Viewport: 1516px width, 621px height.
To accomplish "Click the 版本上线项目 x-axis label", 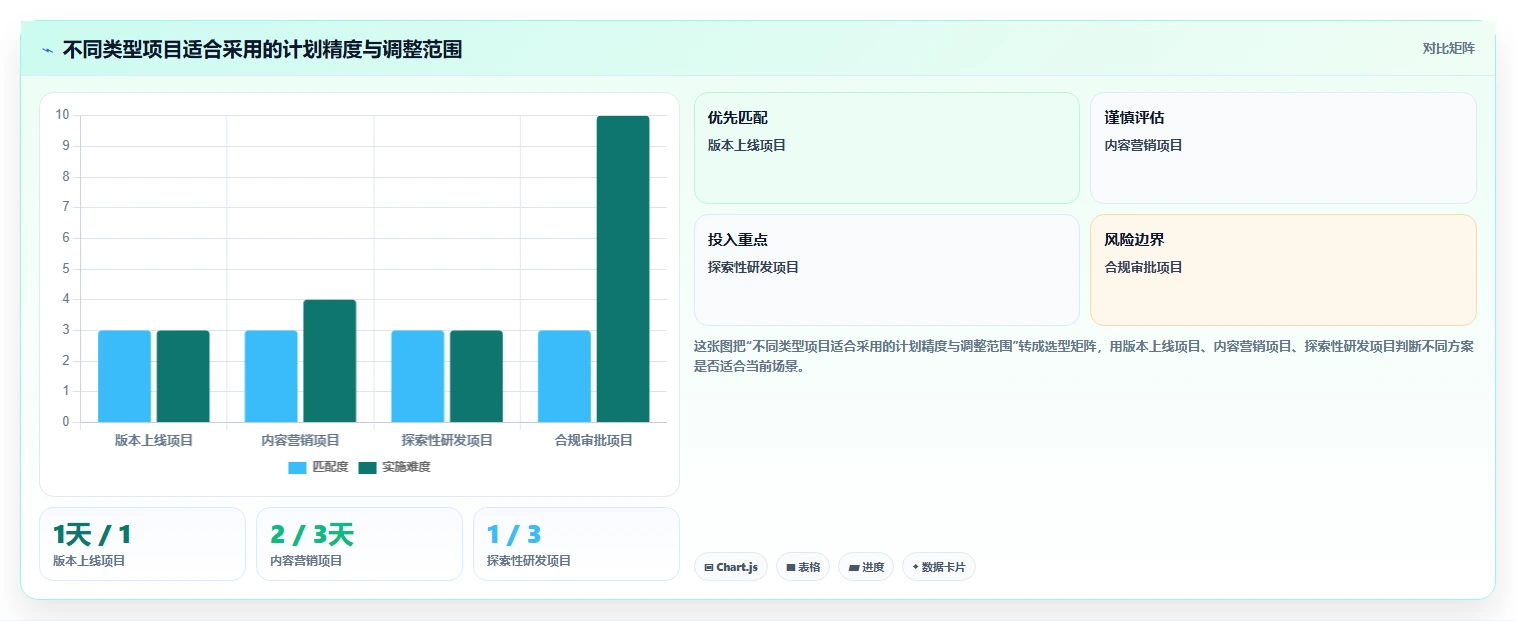I will [154, 440].
